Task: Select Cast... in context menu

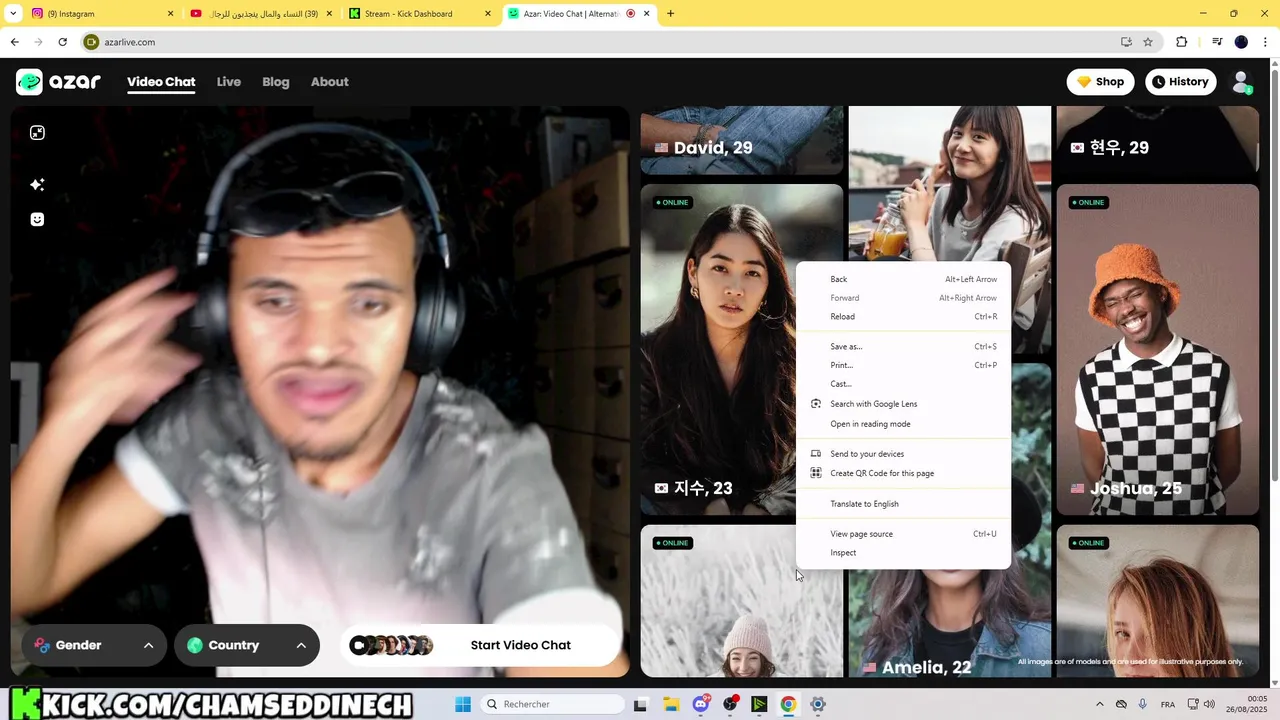Action: [x=903, y=384]
